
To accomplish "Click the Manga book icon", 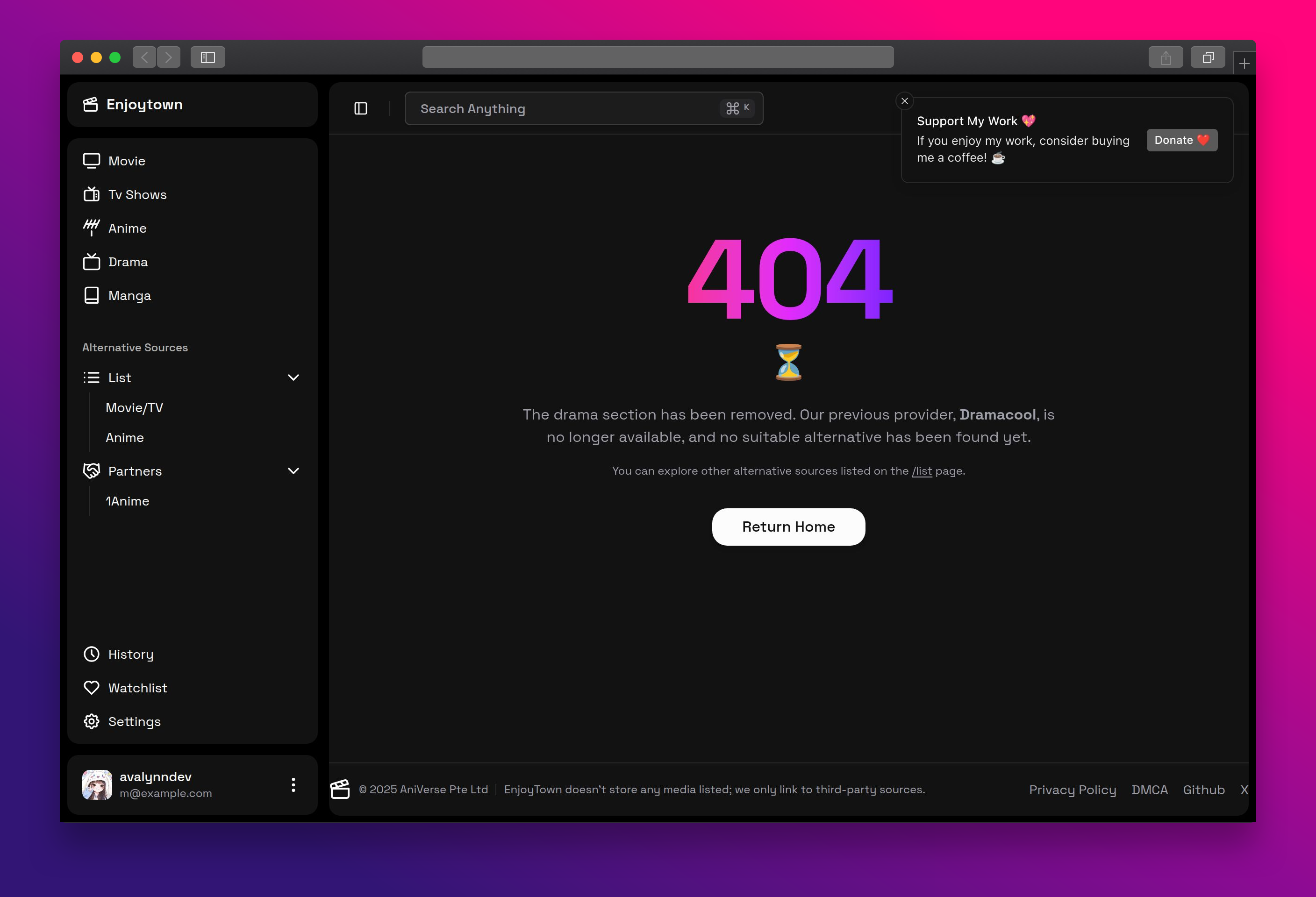I will click(91, 295).
